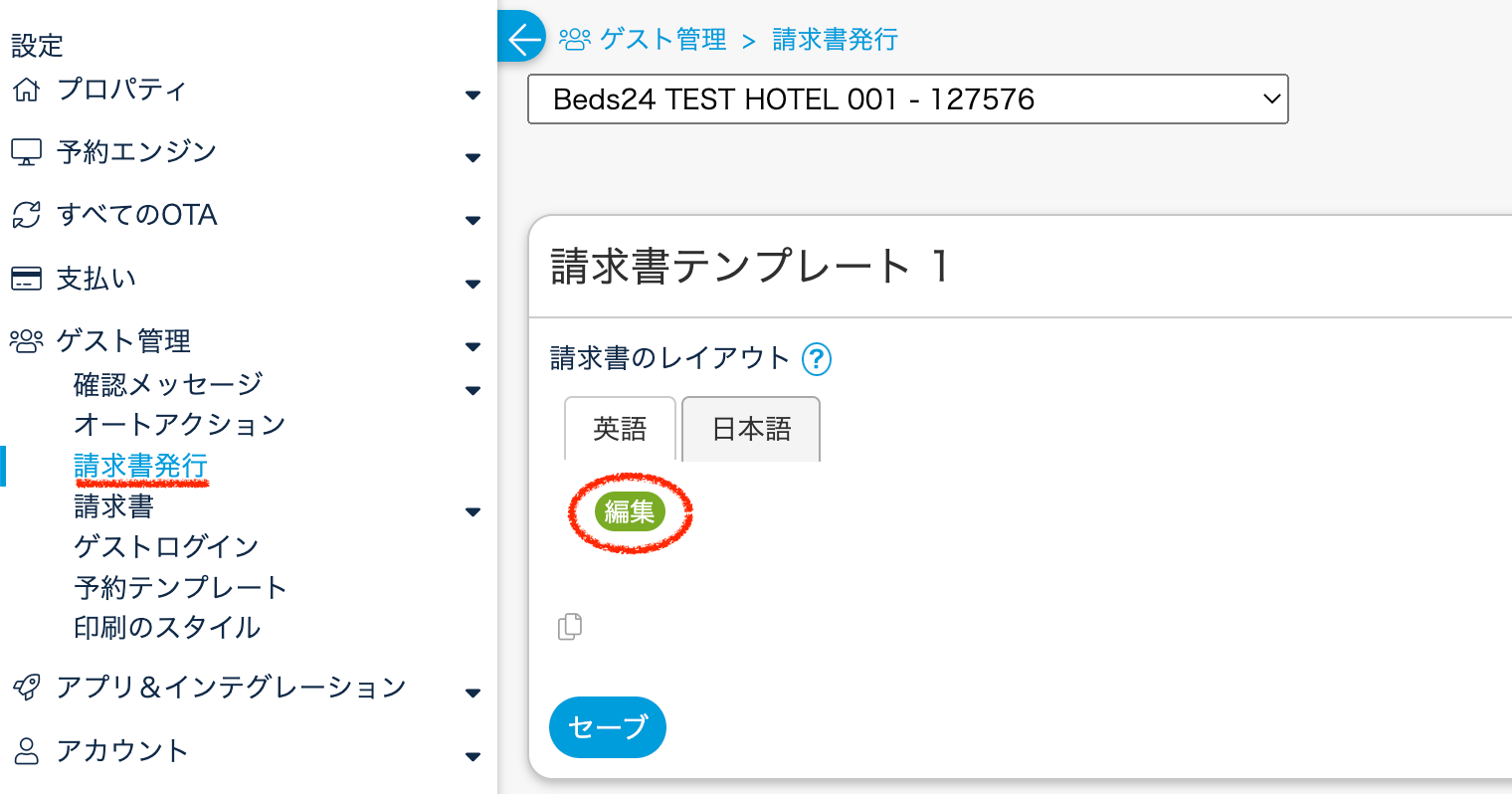1512x794 pixels.
Task: Click the person icon beside アカウント
Action: (26, 751)
